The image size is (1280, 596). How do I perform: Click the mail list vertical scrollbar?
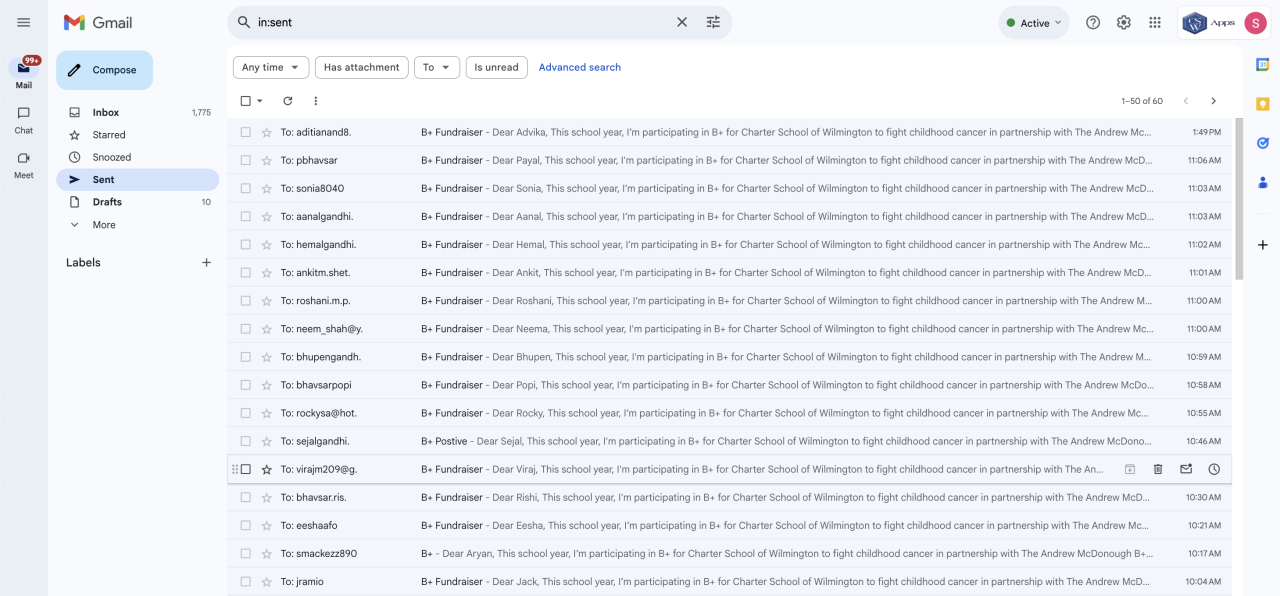[x=1240, y=200]
